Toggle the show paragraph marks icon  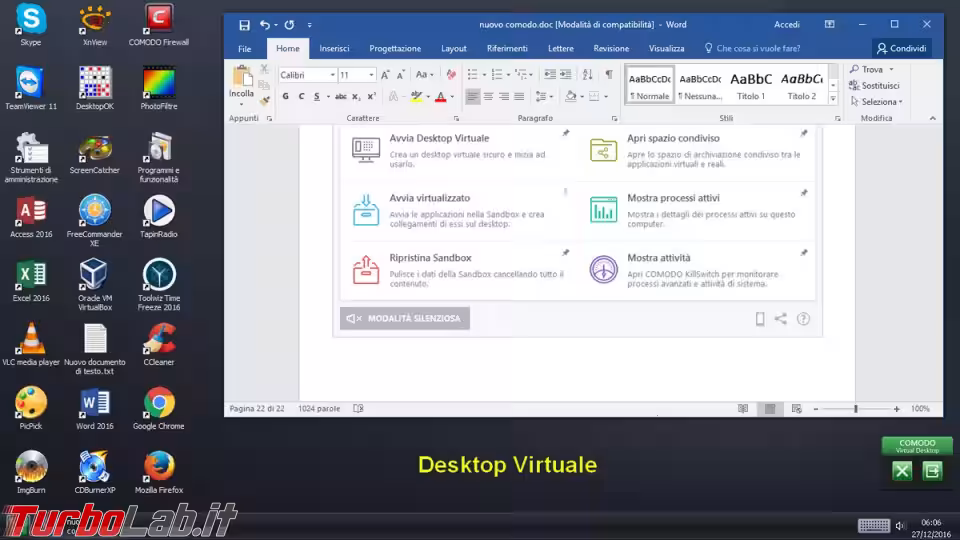coord(609,74)
